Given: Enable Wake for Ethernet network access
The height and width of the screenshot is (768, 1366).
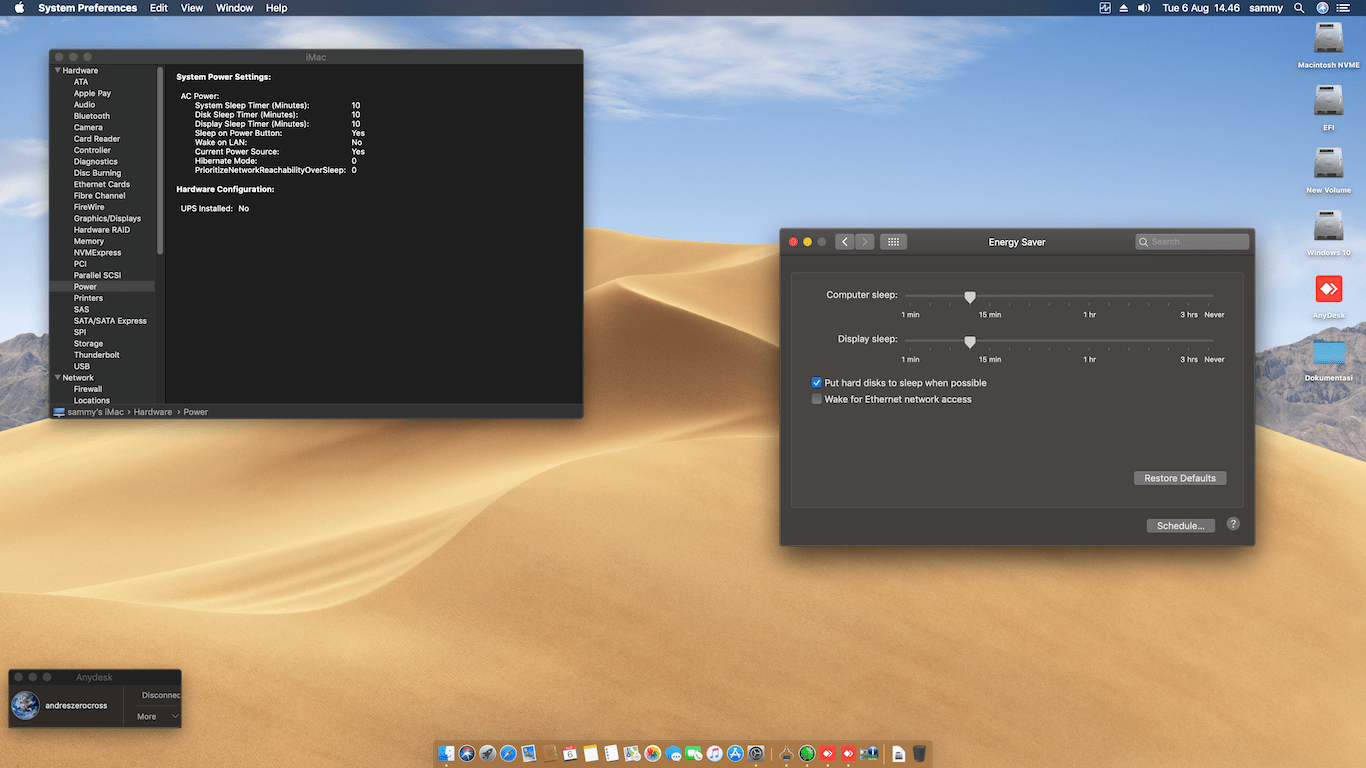Looking at the screenshot, I should click(x=817, y=399).
